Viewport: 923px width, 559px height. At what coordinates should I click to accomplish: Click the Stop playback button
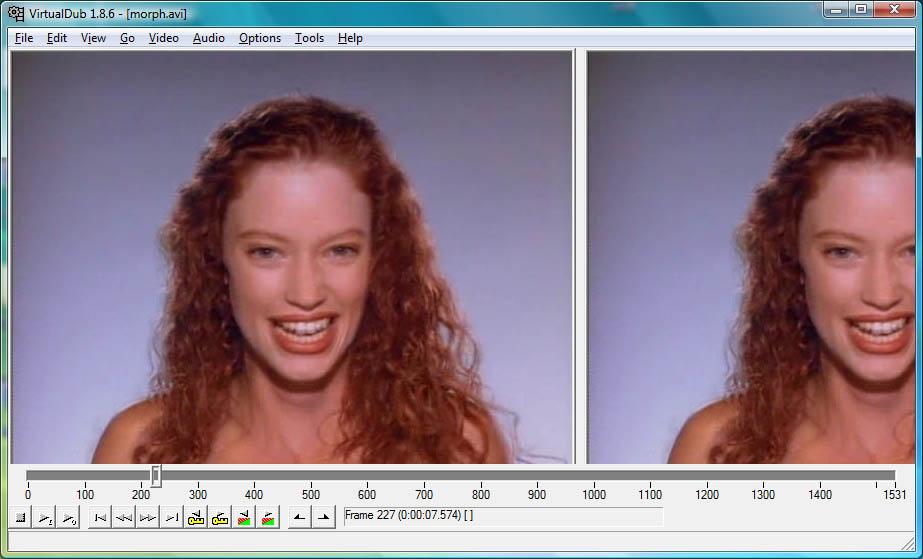tap(21, 518)
